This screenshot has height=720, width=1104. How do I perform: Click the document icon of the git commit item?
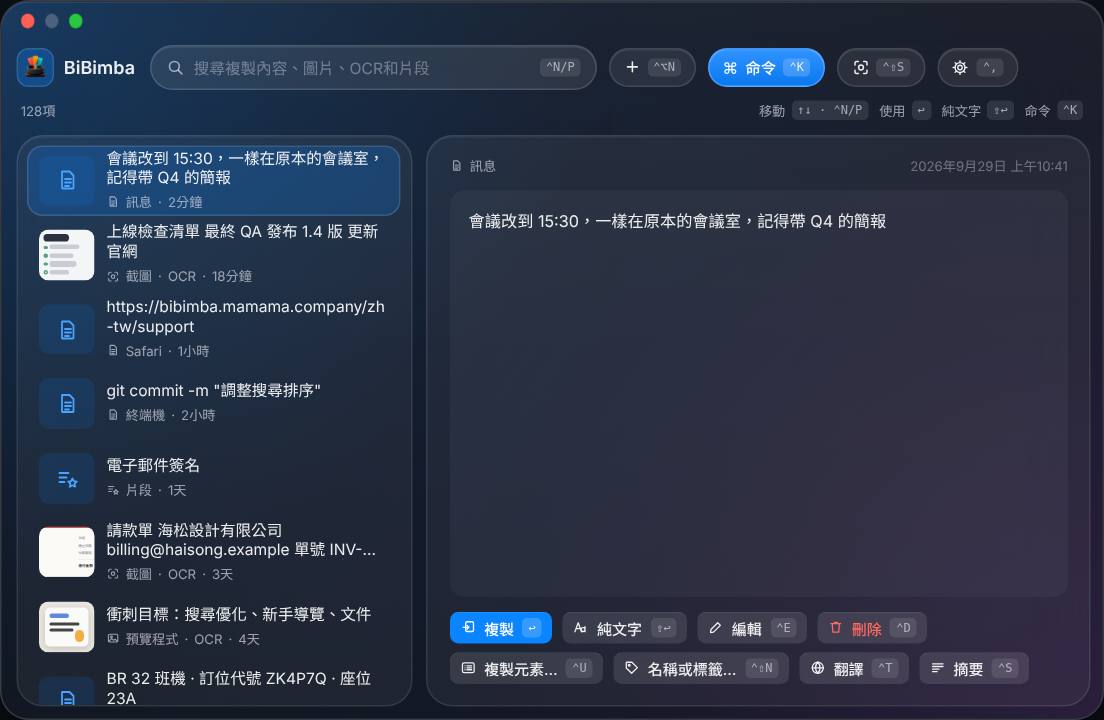coord(67,403)
